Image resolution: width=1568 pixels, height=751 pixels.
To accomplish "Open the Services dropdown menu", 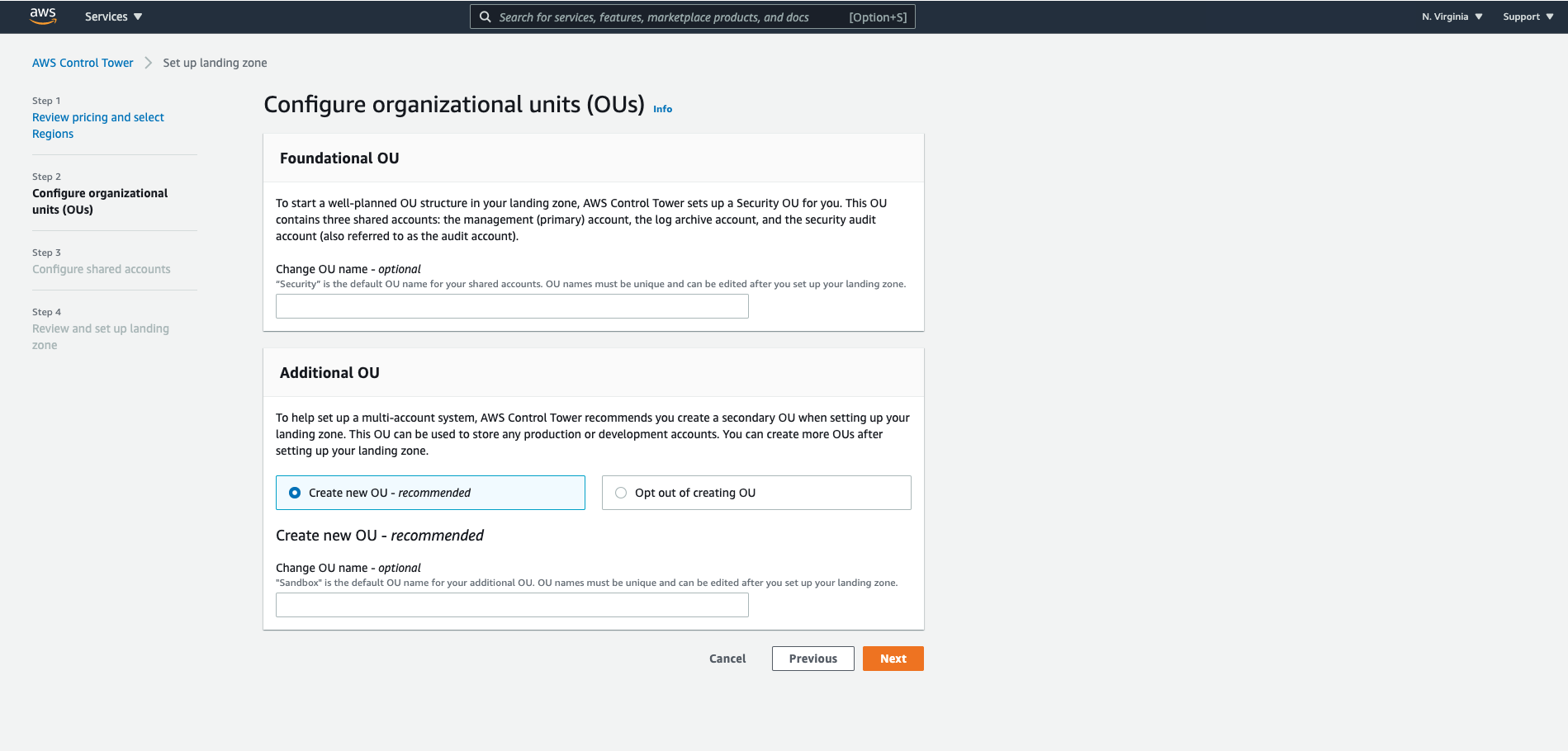I will (x=113, y=17).
